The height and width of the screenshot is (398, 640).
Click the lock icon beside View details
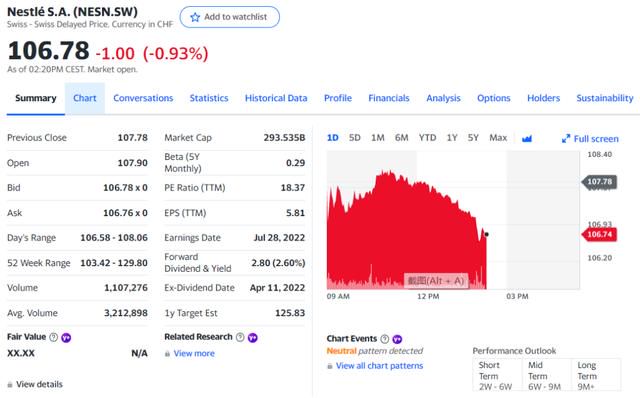click(10, 385)
